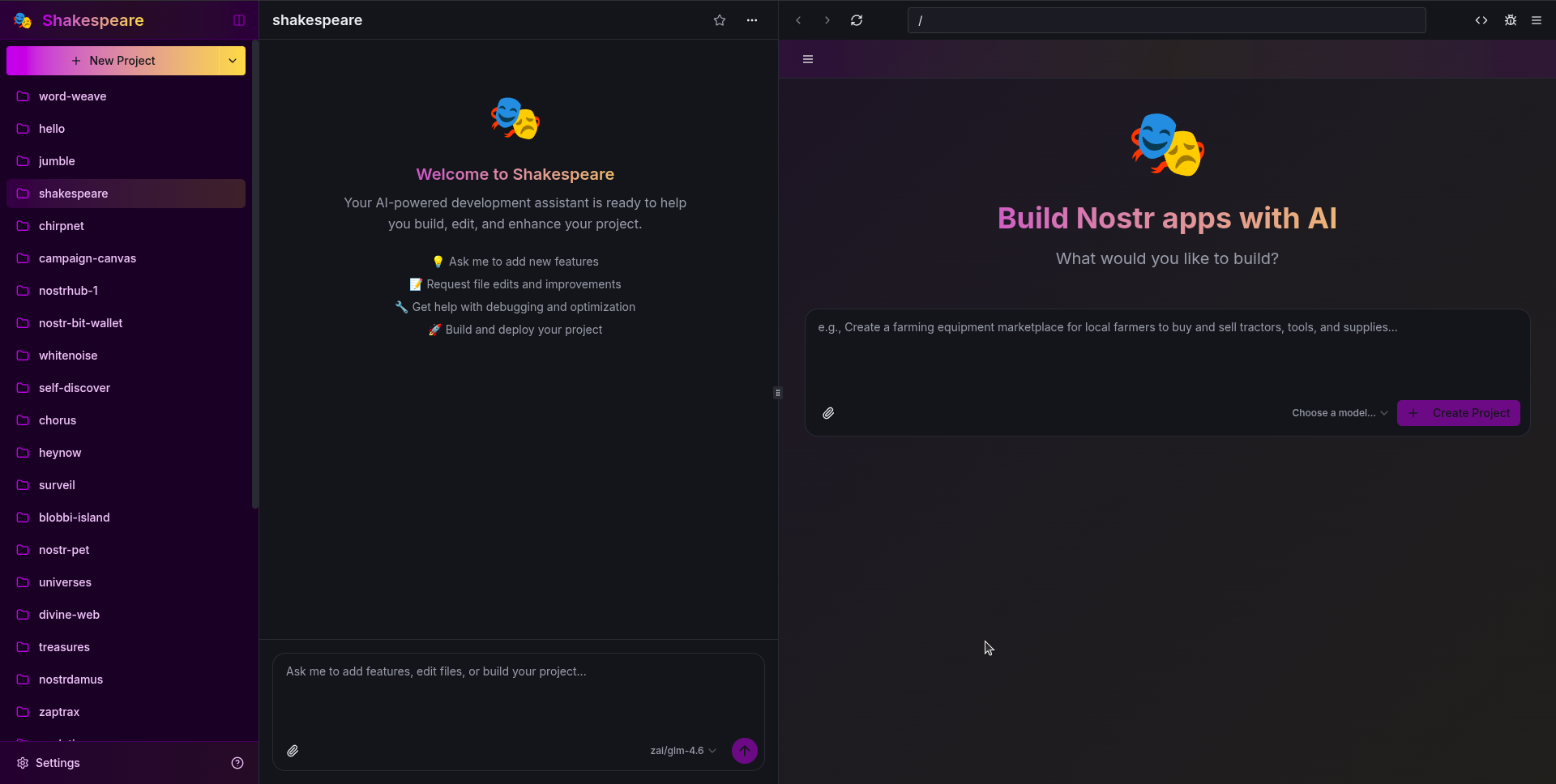Click the preview back arrow
The image size is (1556, 784).
tap(798, 20)
